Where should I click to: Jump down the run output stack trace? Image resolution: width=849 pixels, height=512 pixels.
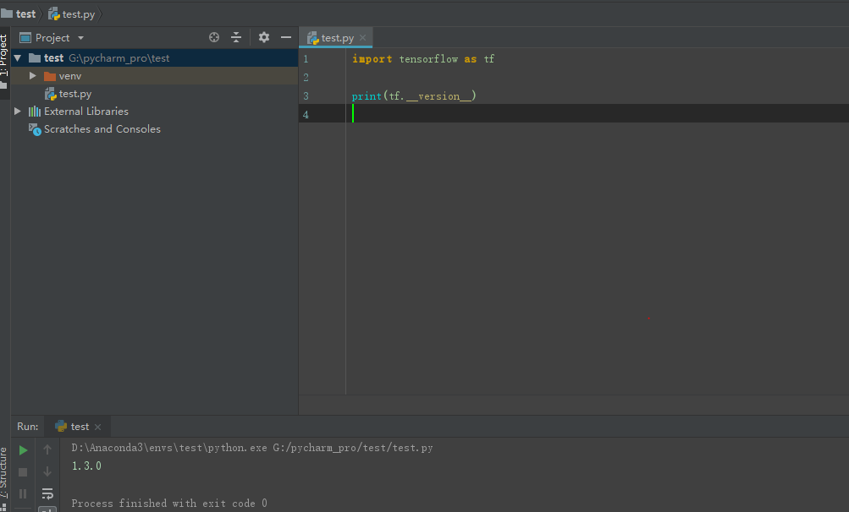point(48,471)
